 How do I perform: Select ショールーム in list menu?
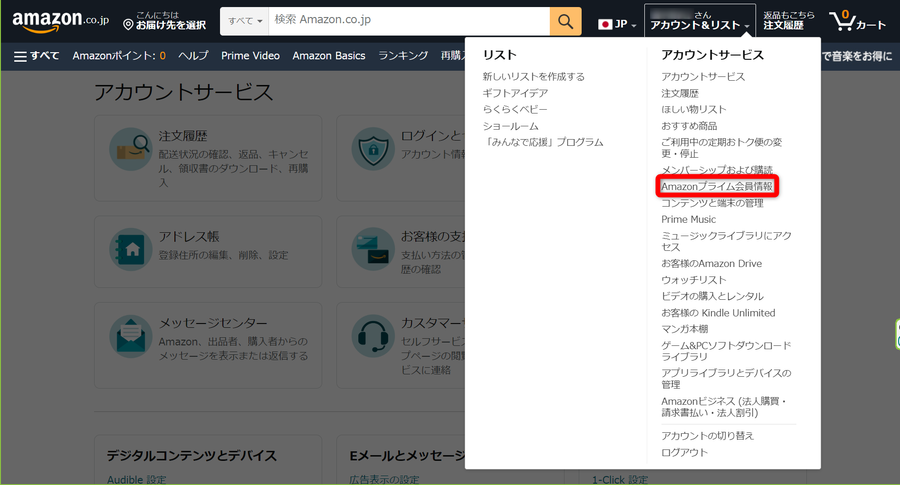[510, 126]
